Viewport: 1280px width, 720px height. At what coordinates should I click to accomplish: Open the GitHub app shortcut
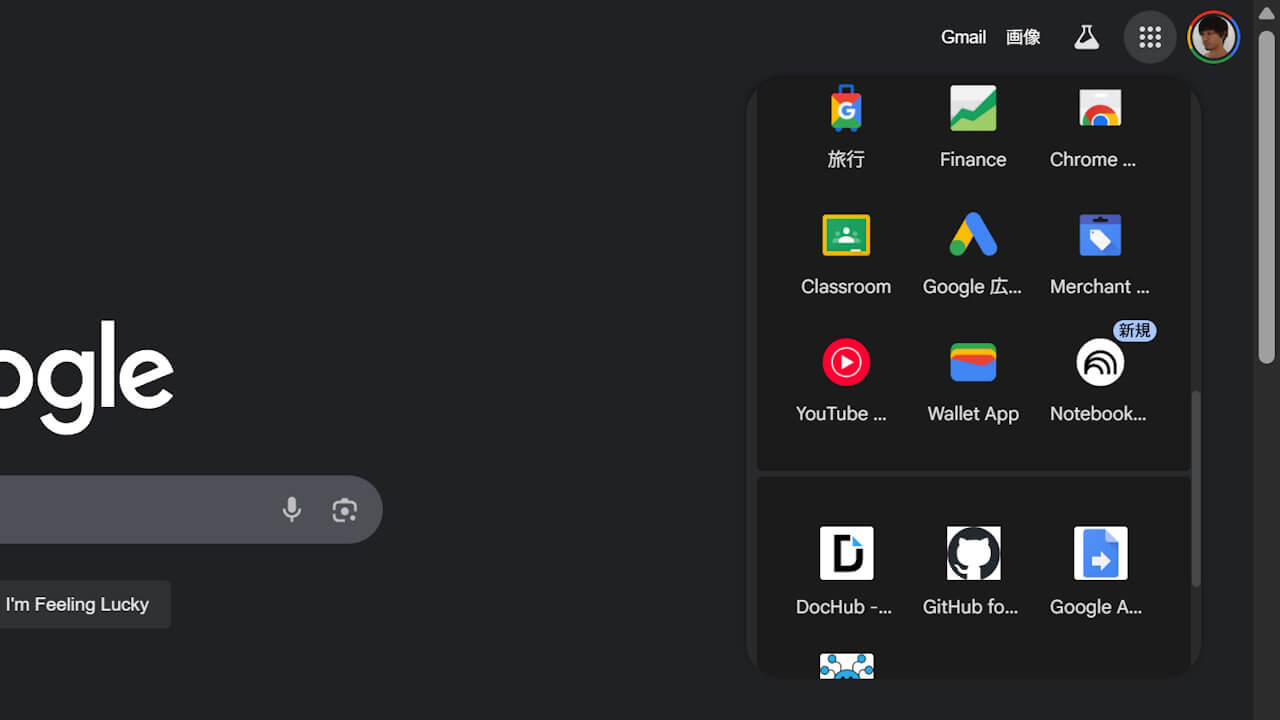pyautogui.click(x=973, y=553)
